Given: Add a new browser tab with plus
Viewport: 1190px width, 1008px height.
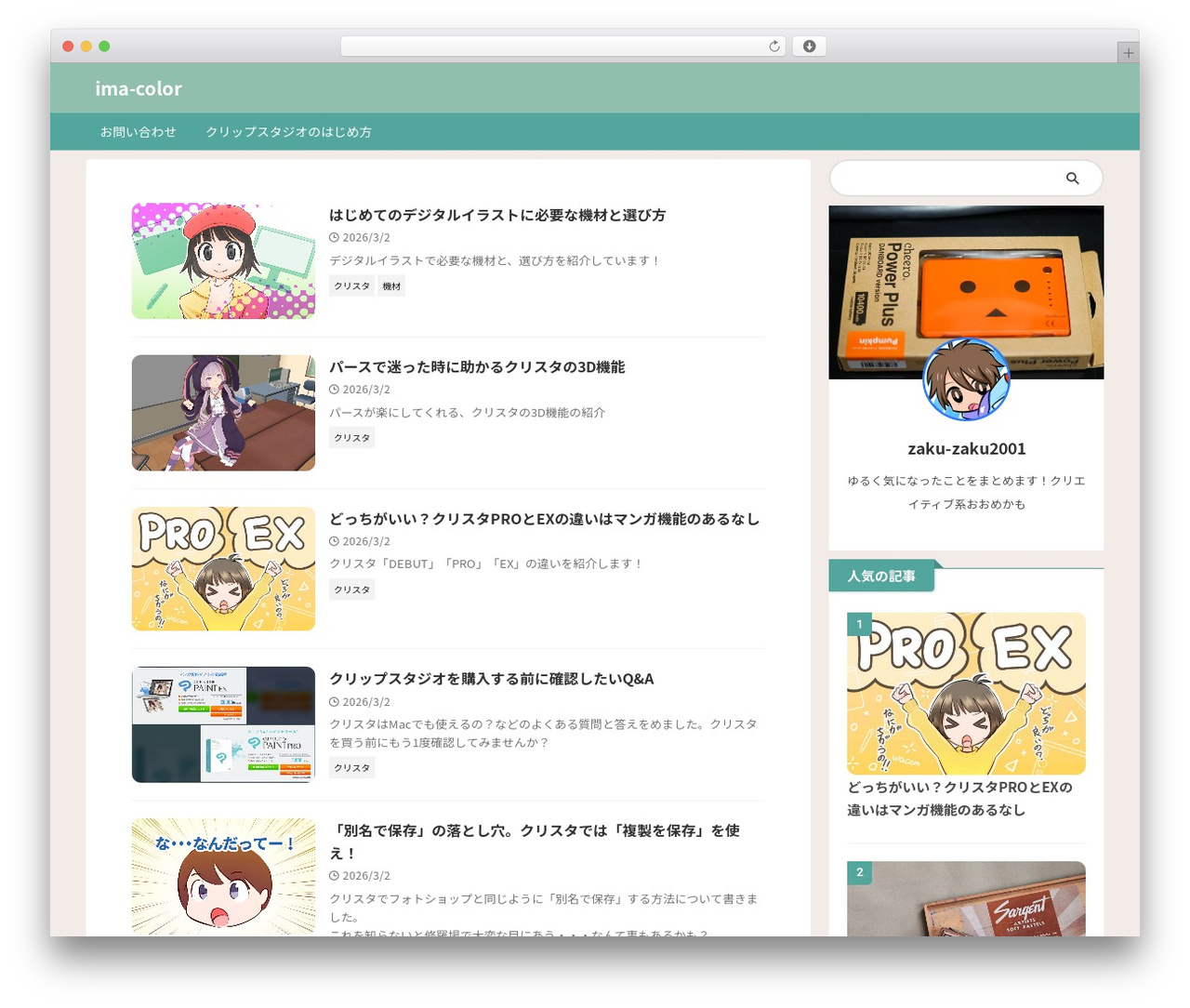Looking at the screenshot, I should click(x=1128, y=53).
